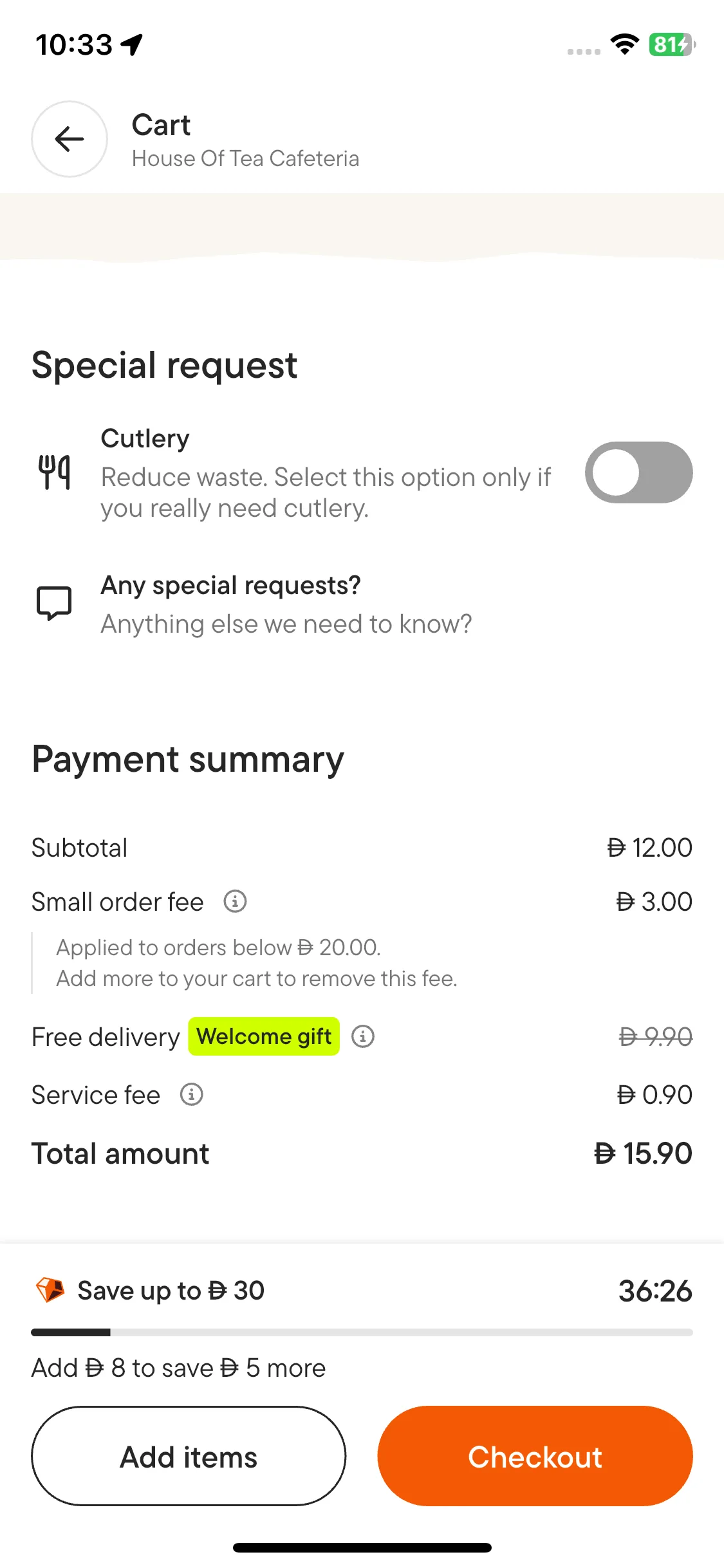
Task: Open the Service fee info icon
Action: (191, 1094)
